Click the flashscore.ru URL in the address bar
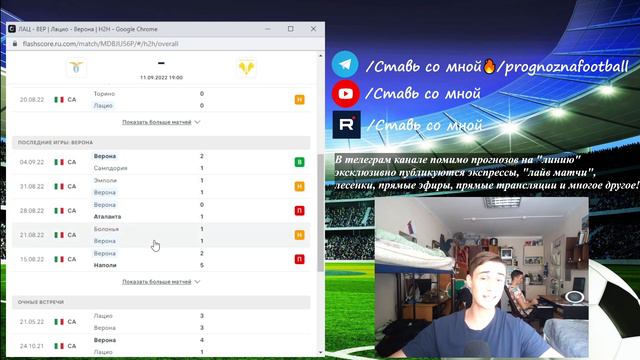This screenshot has width=640, height=360. pyautogui.click(x=100, y=44)
